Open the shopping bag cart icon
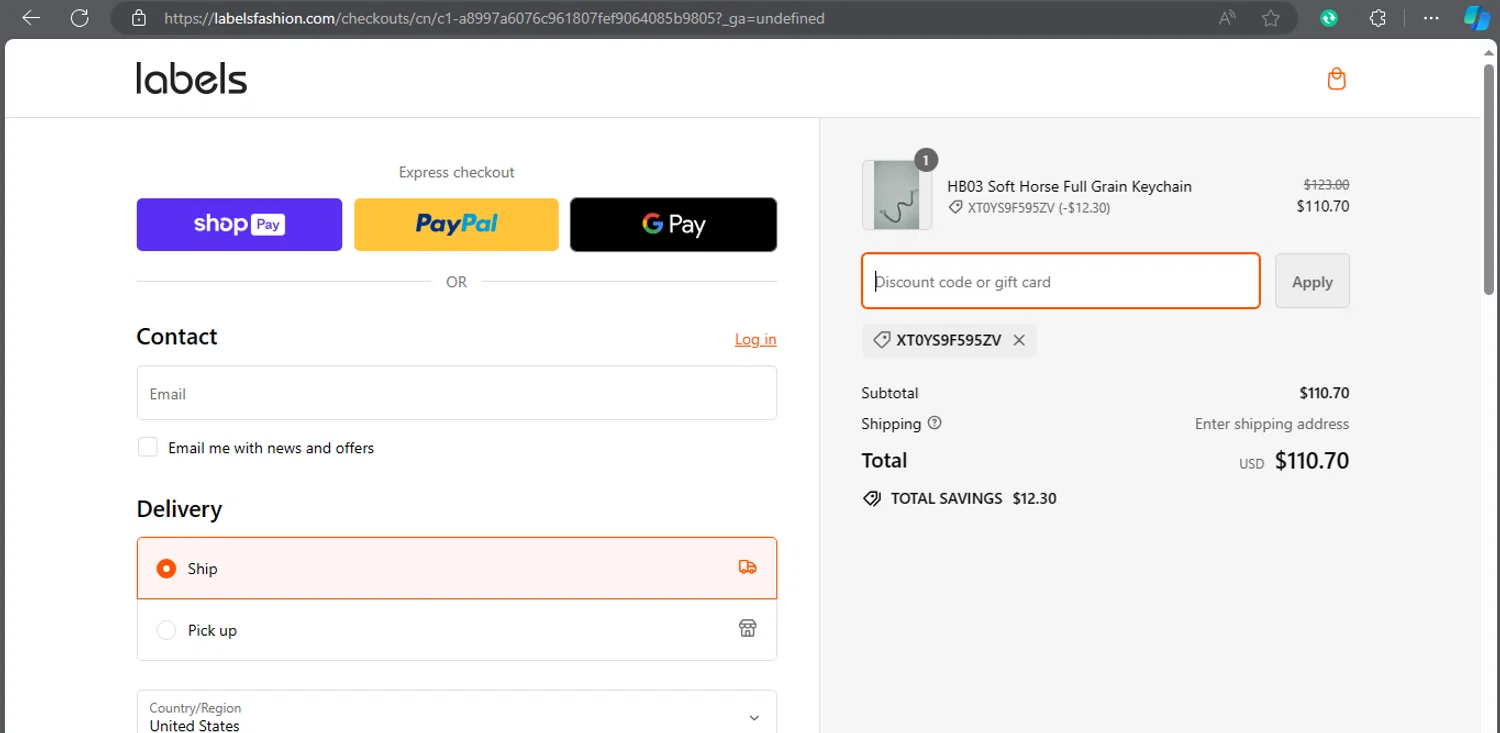The width and height of the screenshot is (1500, 733). (x=1336, y=79)
